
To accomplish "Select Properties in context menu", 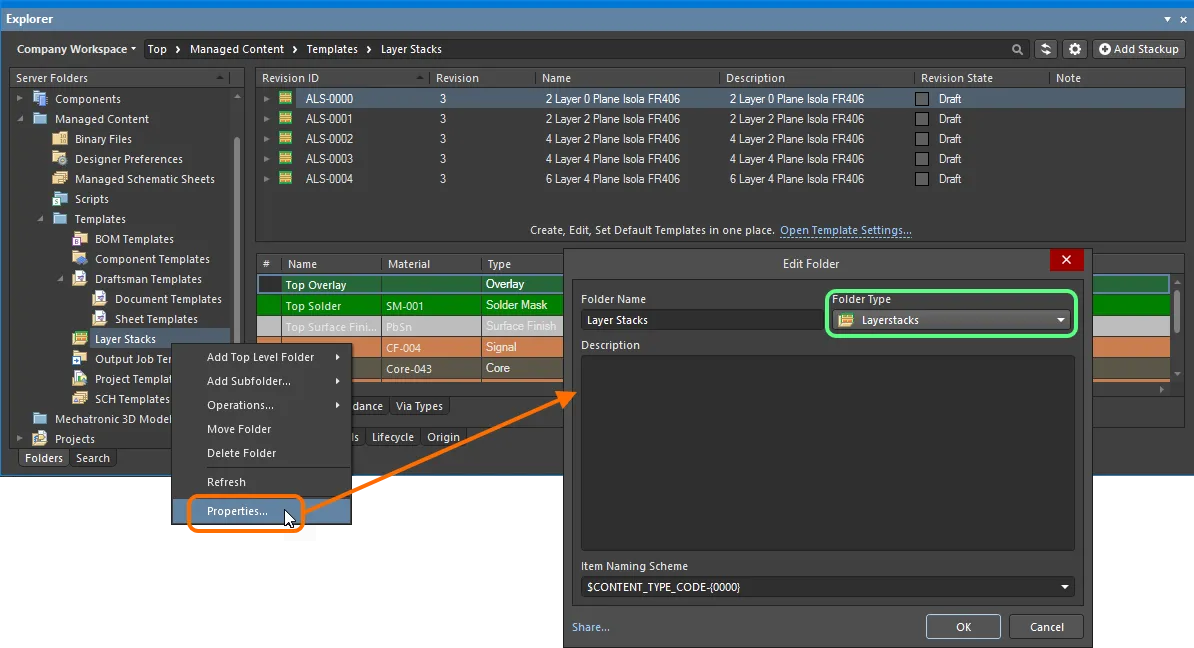I will [261, 511].
